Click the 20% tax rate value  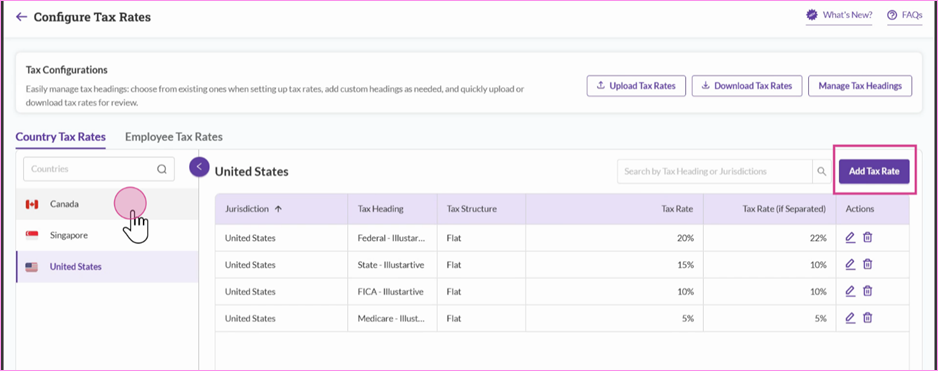click(x=686, y=238)
